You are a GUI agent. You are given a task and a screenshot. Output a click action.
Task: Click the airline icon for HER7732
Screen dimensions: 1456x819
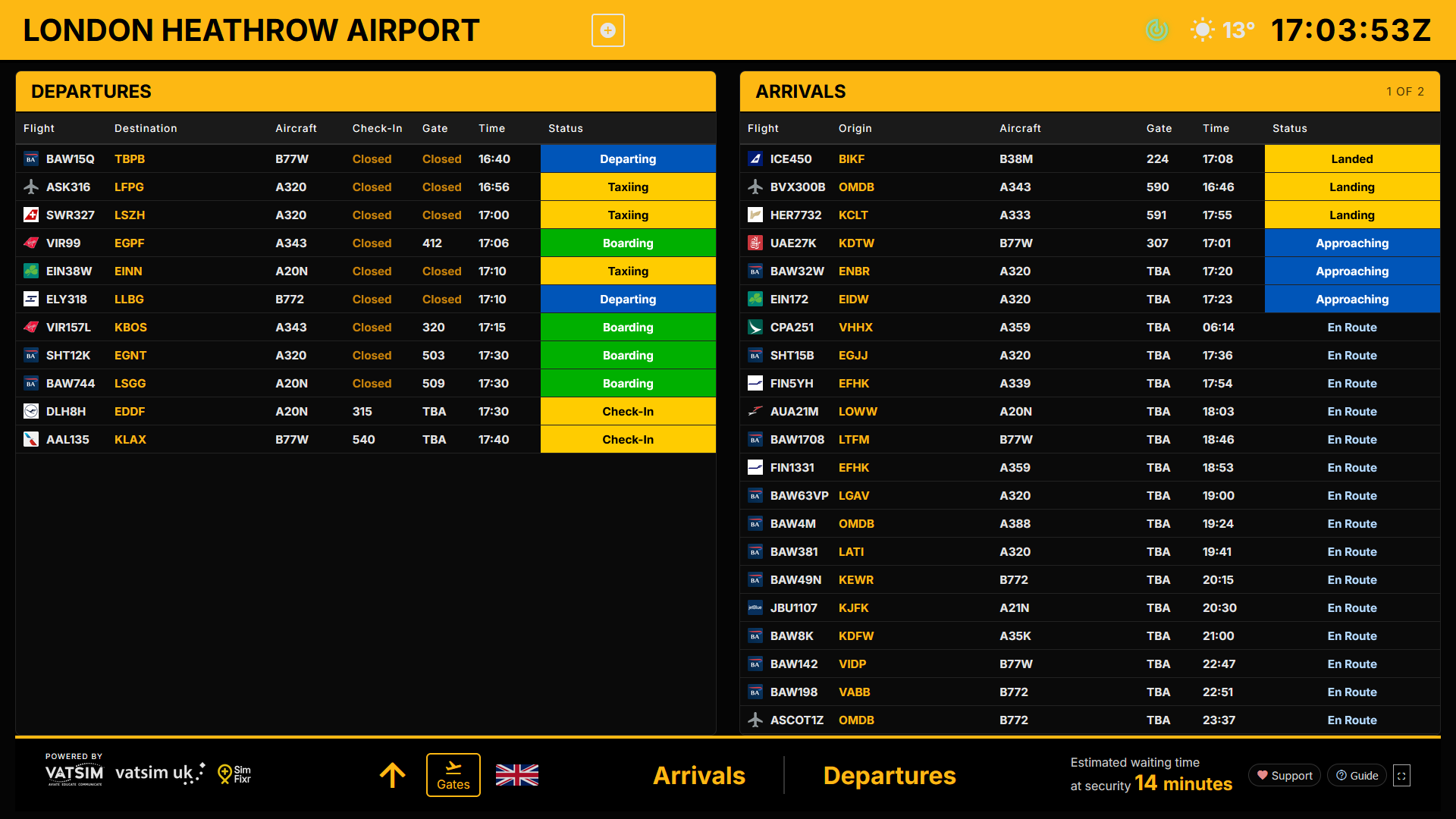pos(755,215)
